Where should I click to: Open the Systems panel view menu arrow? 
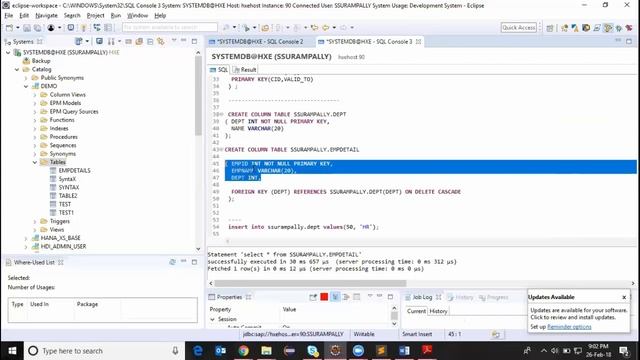coord(174,41)
